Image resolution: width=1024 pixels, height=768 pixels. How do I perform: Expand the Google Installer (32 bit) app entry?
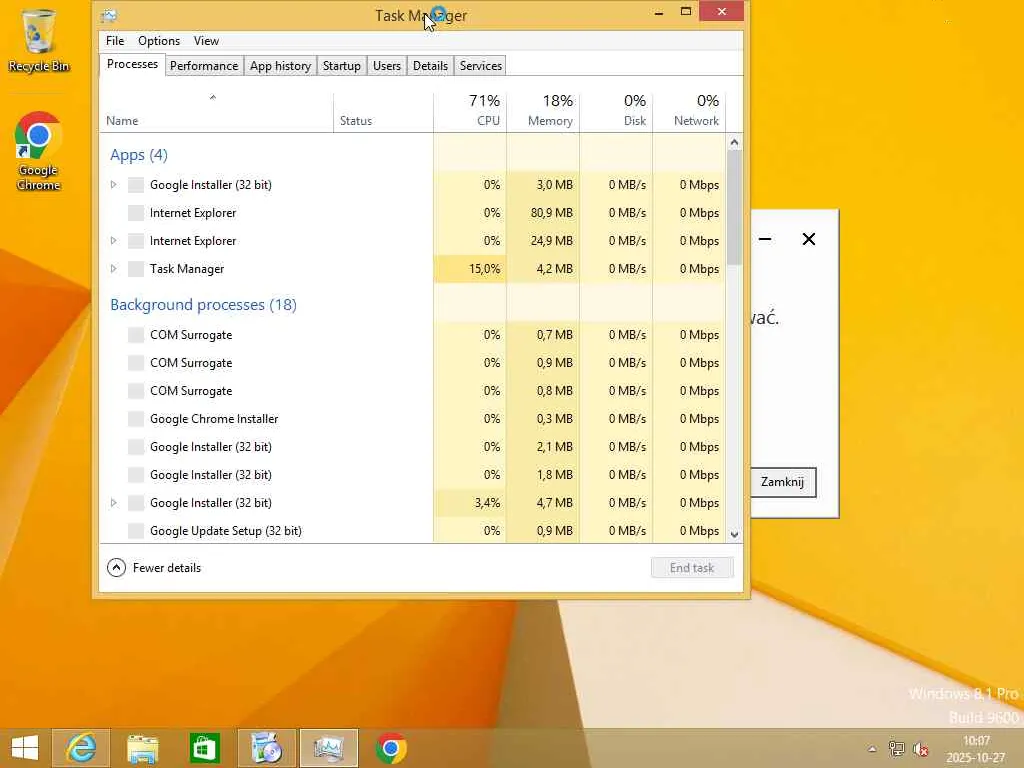[x=114, y=185]
